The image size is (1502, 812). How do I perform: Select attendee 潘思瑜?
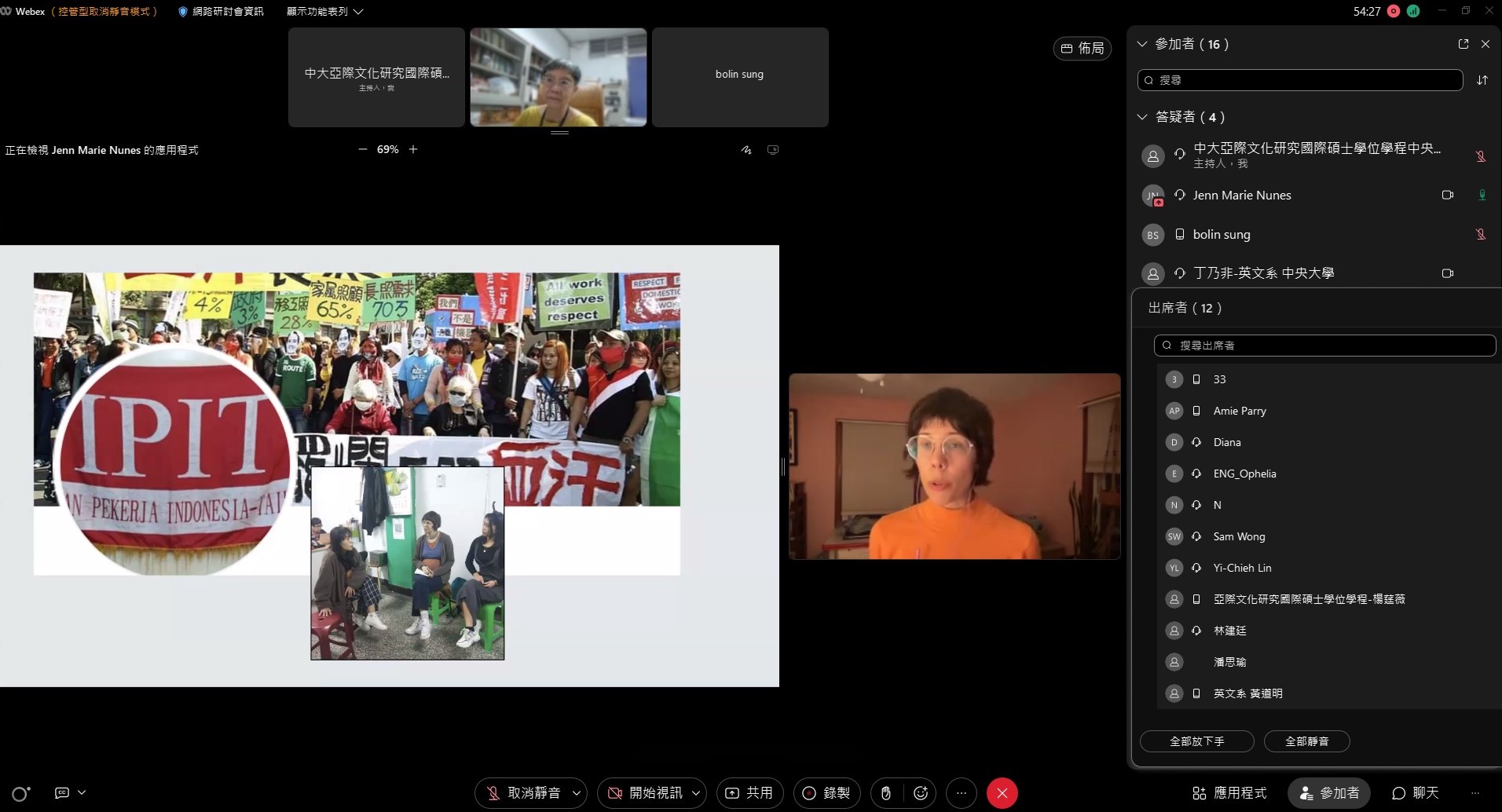click(1328, 662)
